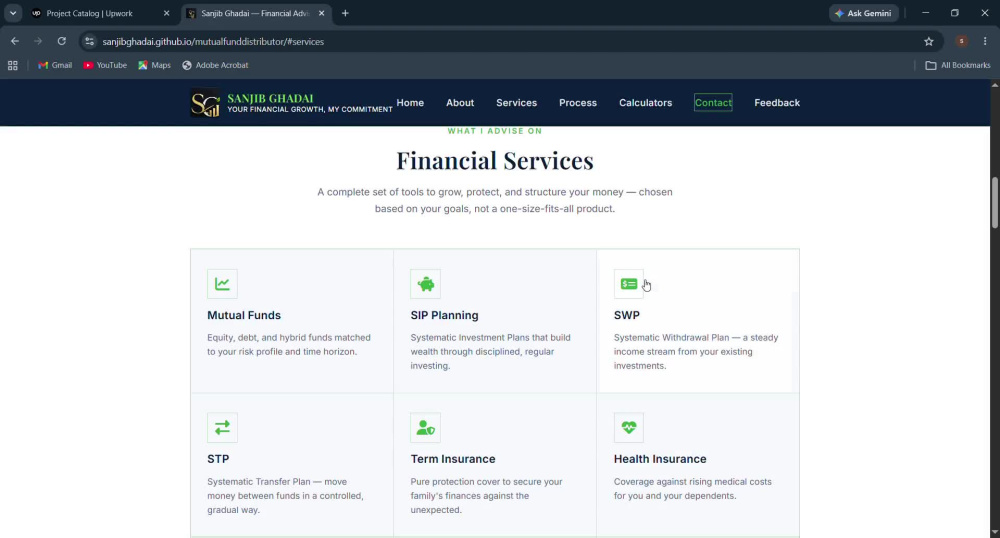Click the Ask Gemini button

(x=864, y=13)
